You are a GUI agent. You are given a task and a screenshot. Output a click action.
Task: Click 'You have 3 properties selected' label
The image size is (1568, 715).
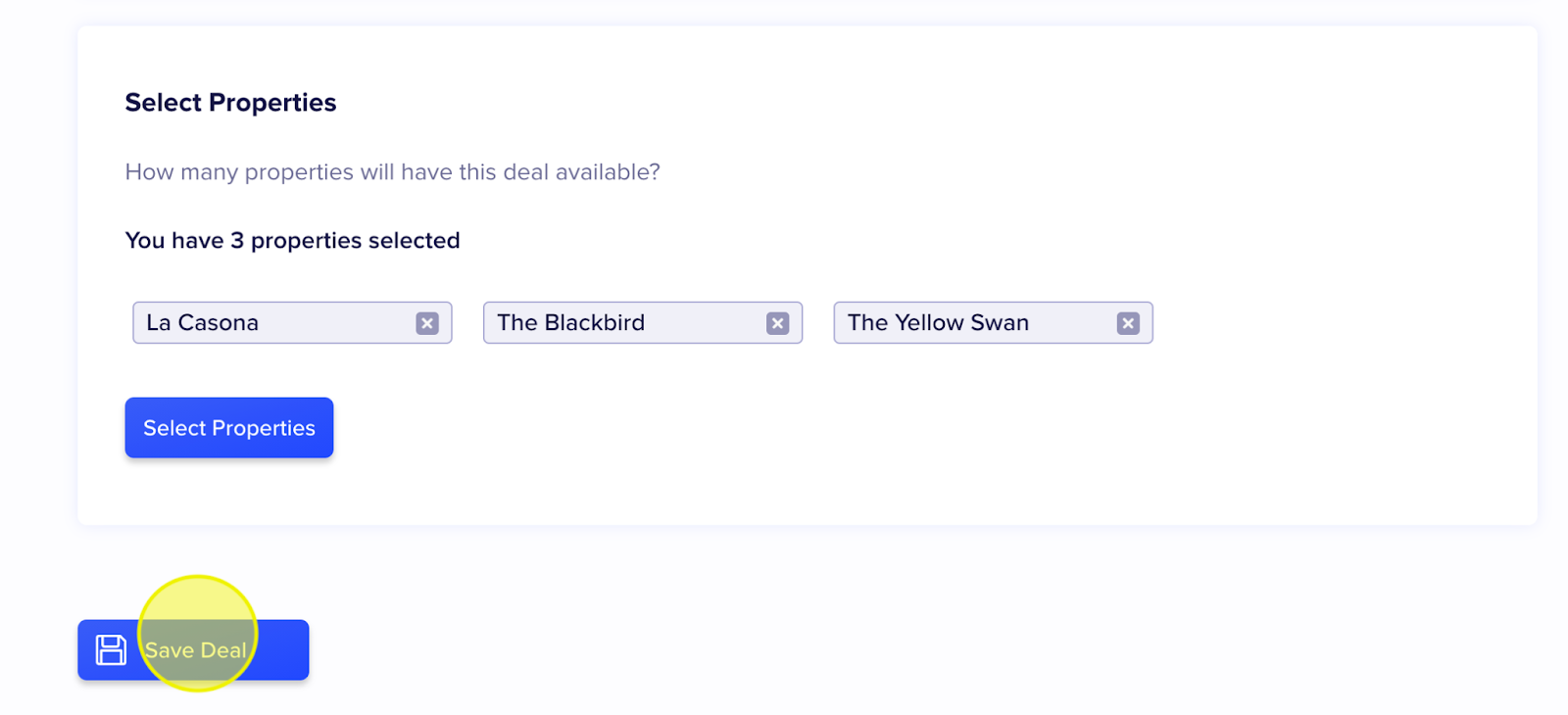tap(292, 241)
